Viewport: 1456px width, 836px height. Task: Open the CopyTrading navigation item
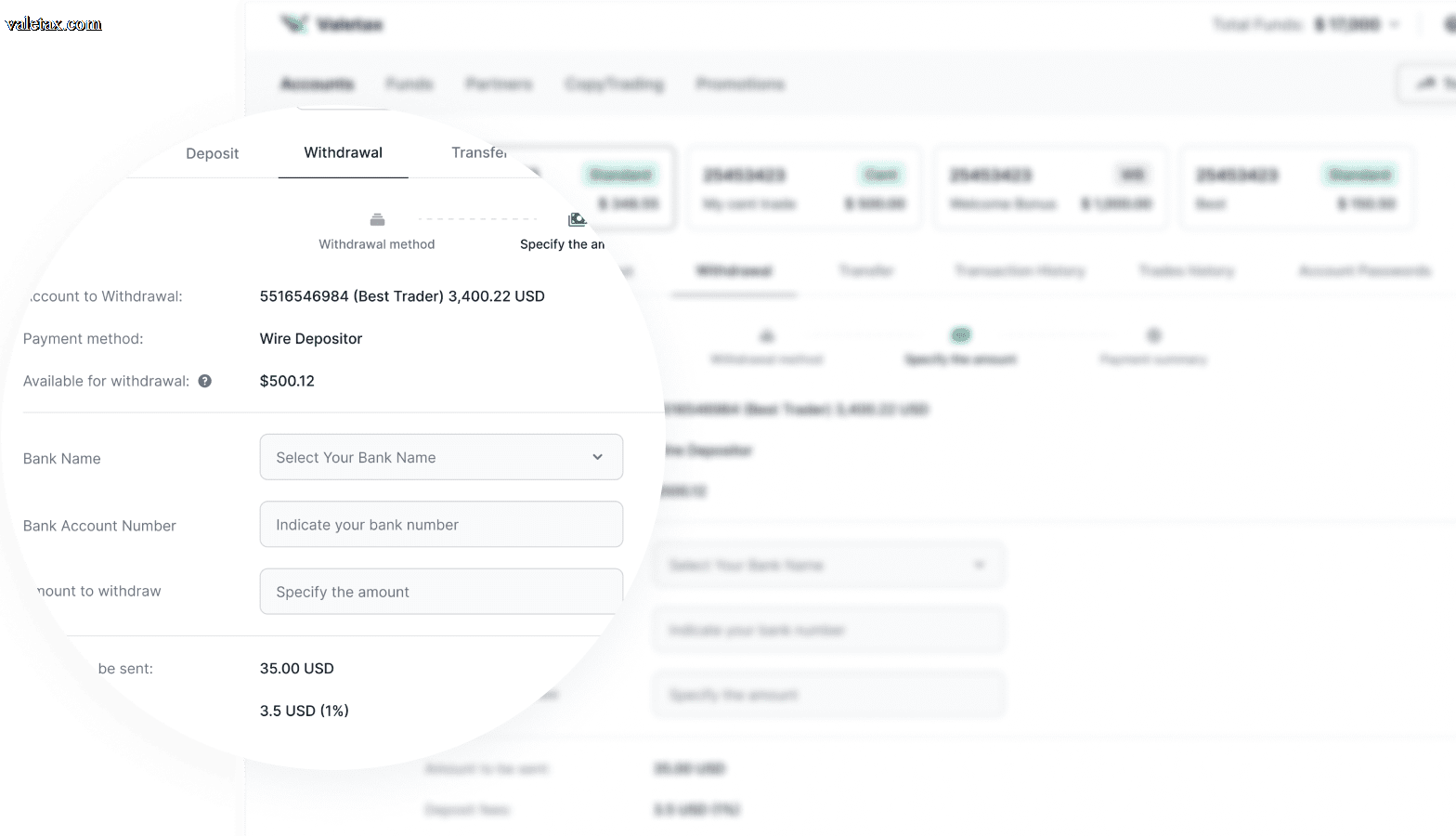615,84
